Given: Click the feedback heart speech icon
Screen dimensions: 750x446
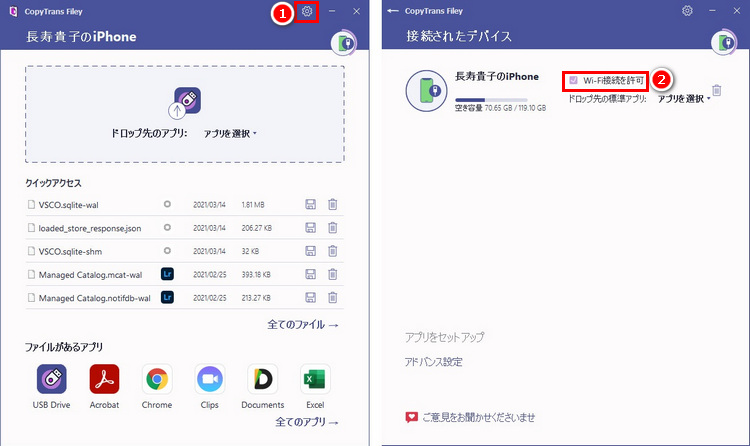Looking at the screenshot, I should pos(411,417).
